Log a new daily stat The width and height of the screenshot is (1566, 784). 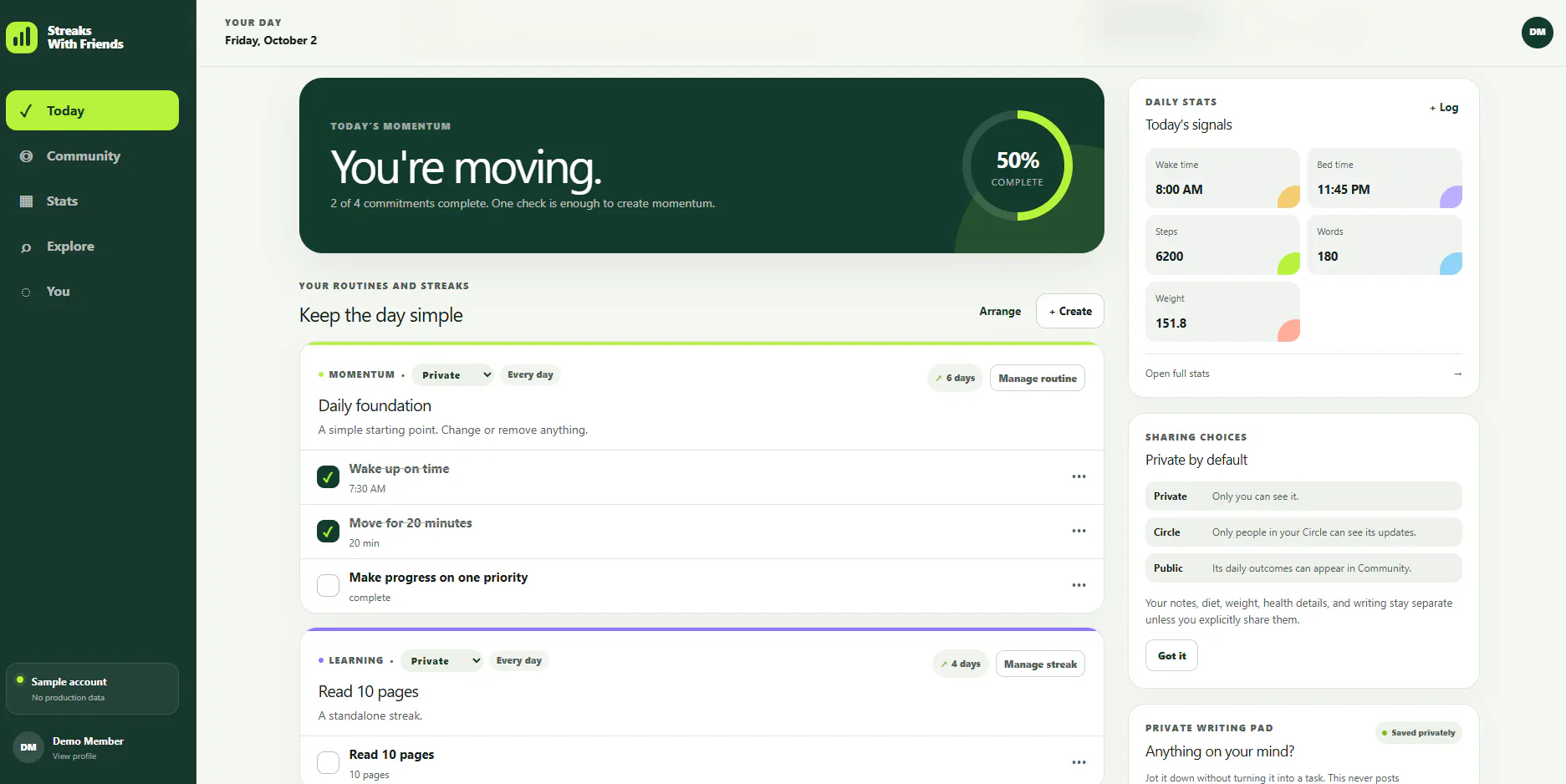1444,107
